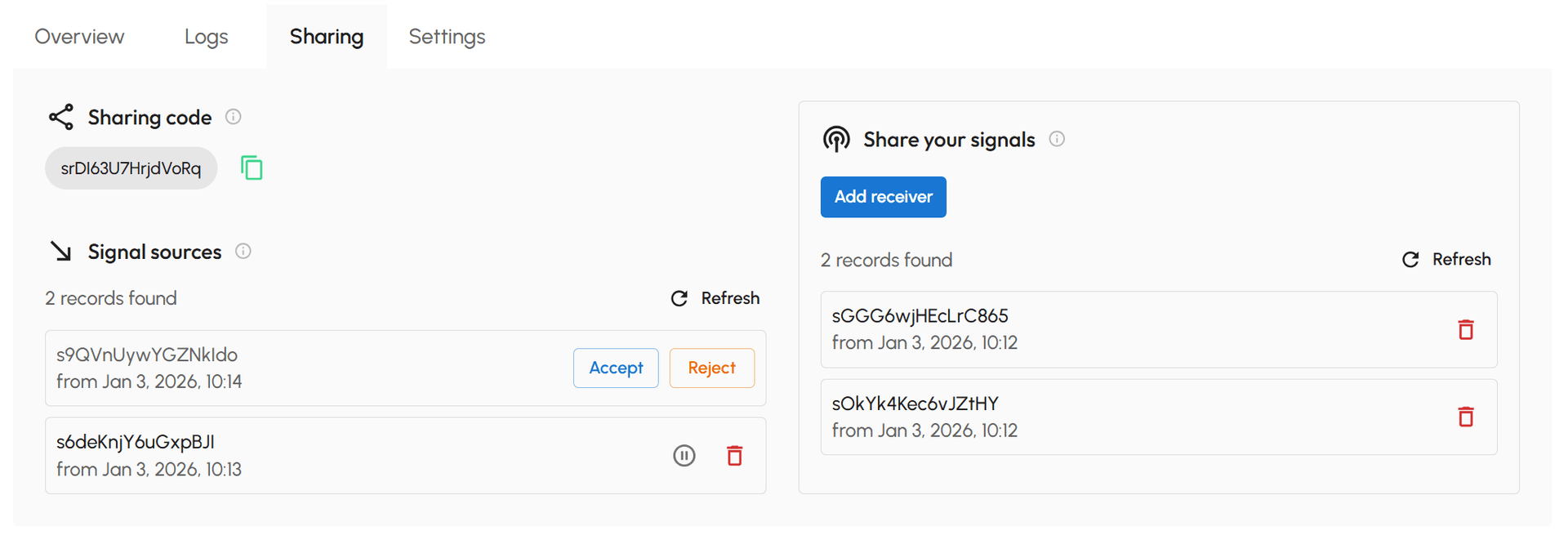Open the Settings tab
Image resolution: width=1568 pixels, height=540 pixels.
[446, 36]
